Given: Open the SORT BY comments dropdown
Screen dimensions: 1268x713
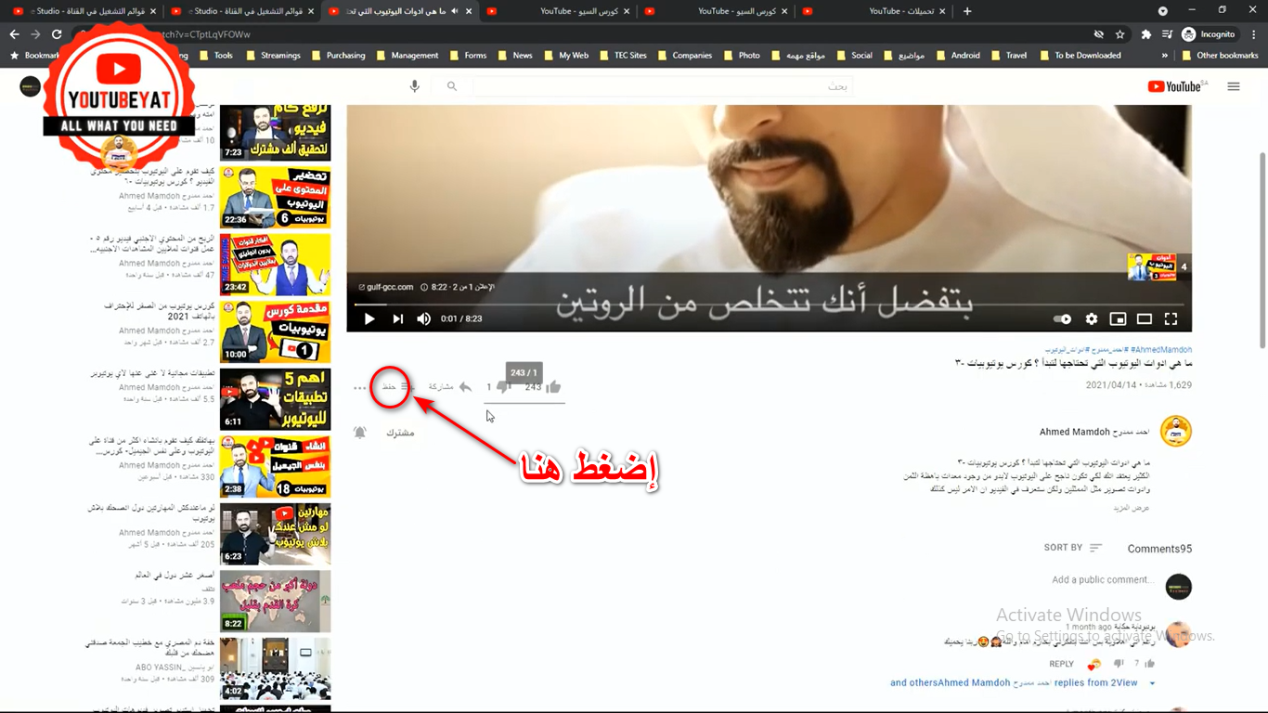Looking at the screenshot, I should pos(1073,548).
